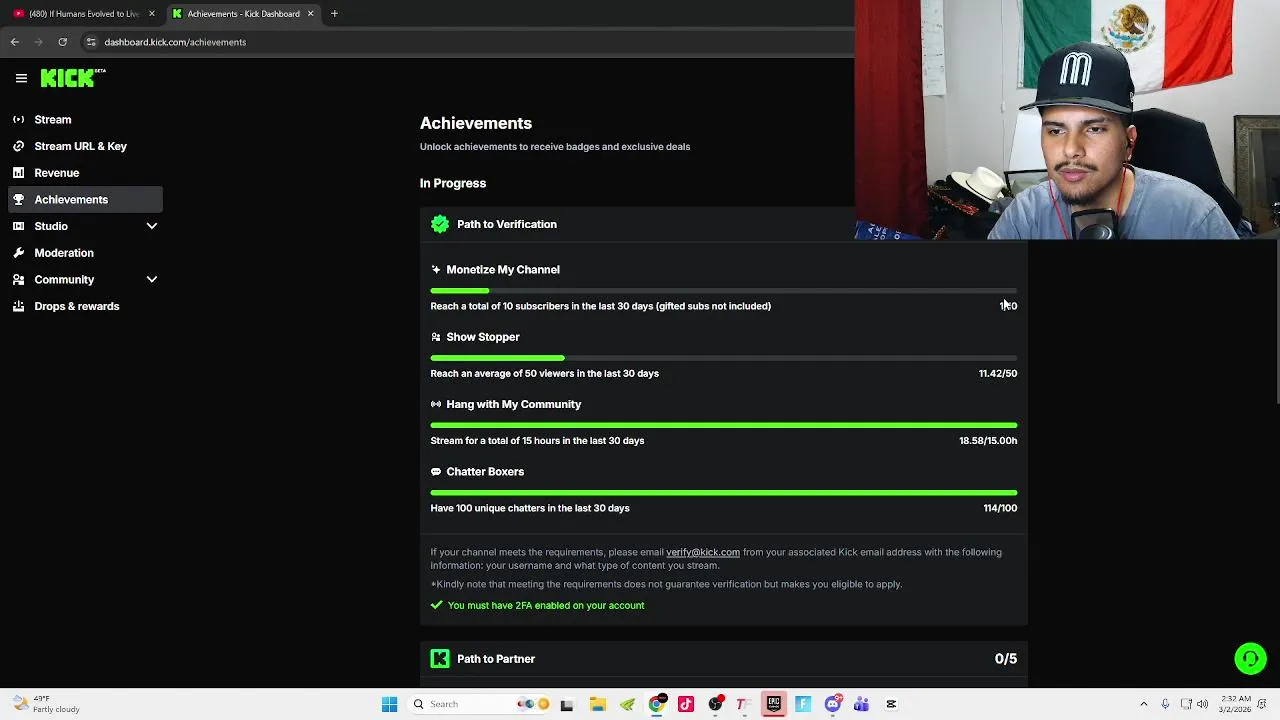
Task: Open the Windows Start menu
Action: tap(389, 704)
